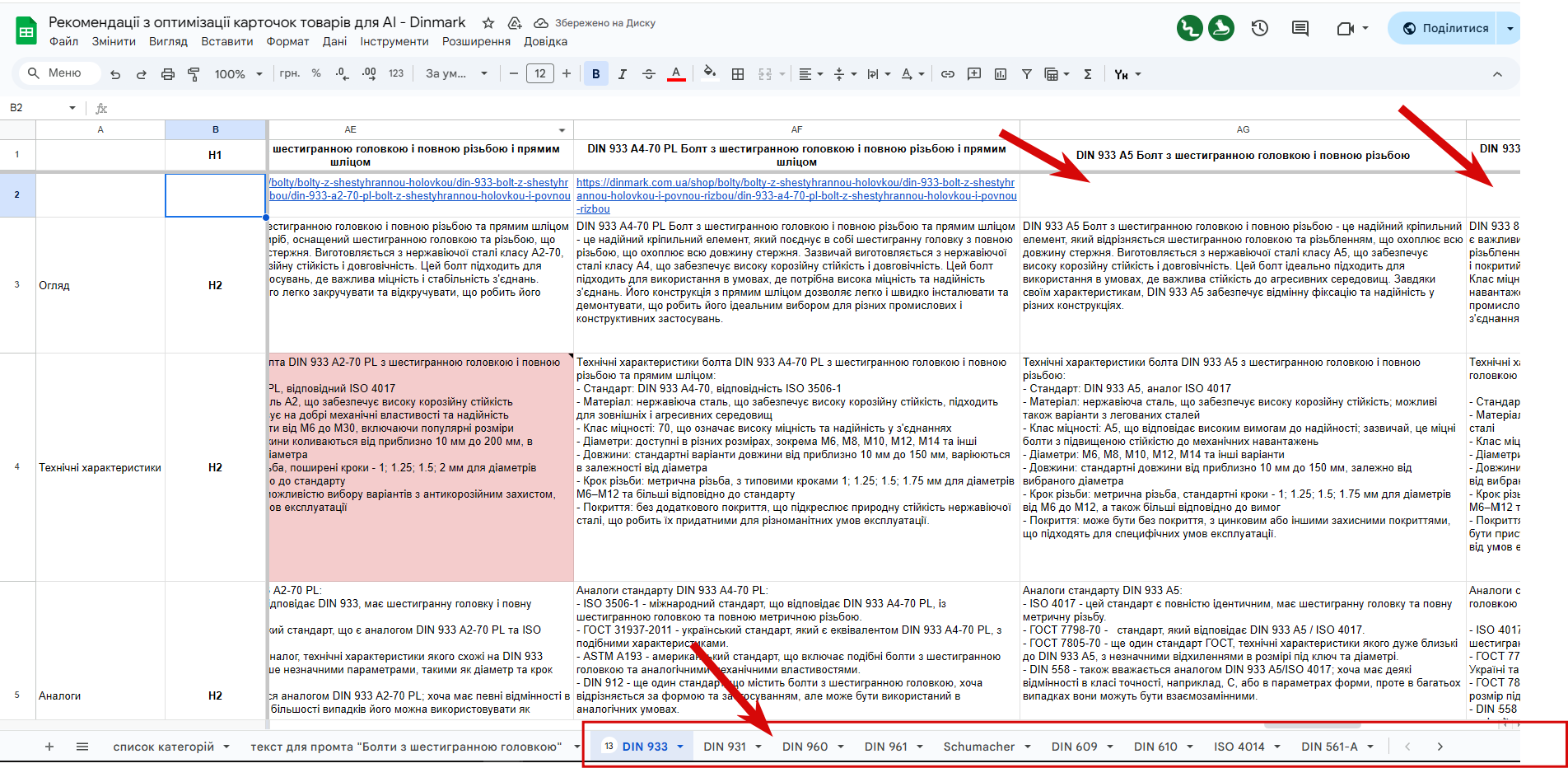Expand the Share button dropdown arrow
1568x768 pixels.
(x=1510, y=28)
